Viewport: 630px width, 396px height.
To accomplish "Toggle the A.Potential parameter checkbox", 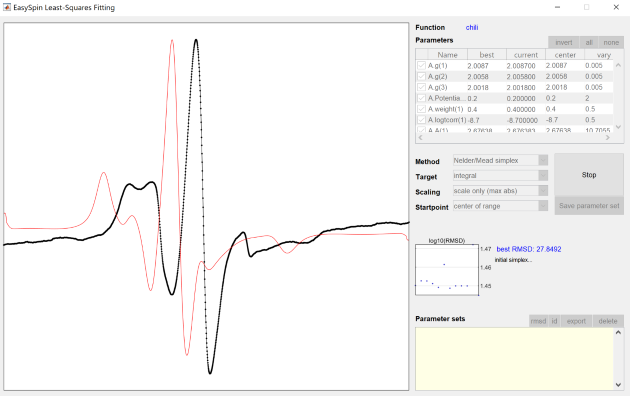I will 421,98.
